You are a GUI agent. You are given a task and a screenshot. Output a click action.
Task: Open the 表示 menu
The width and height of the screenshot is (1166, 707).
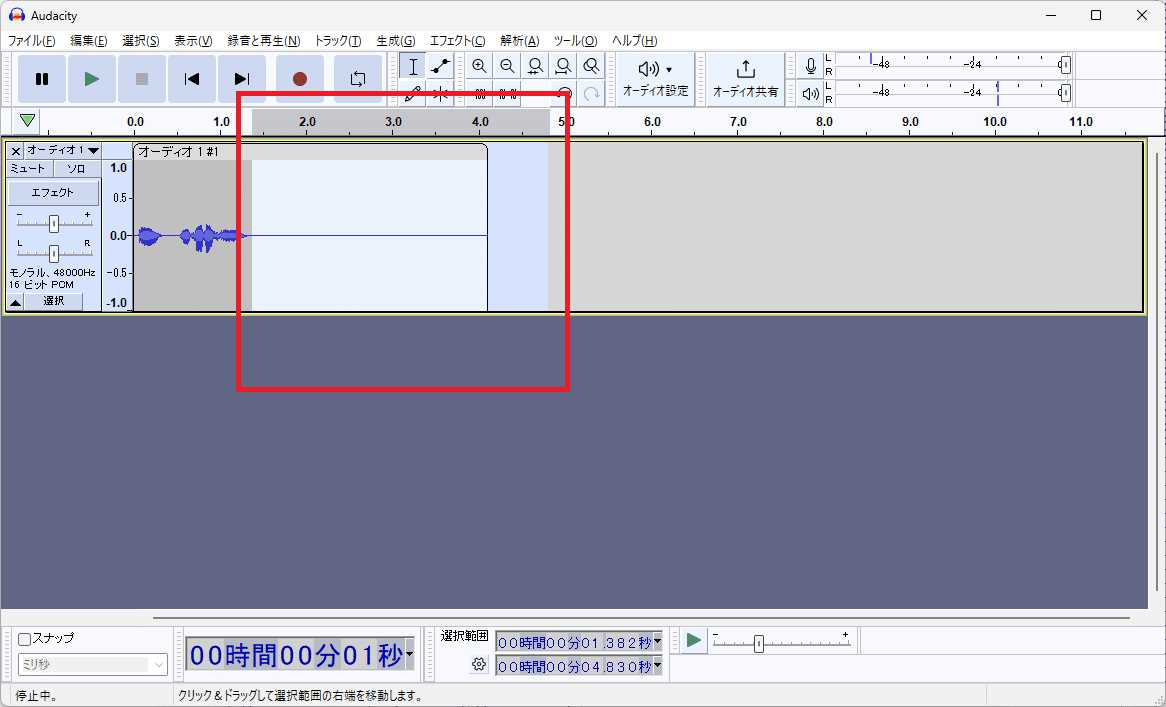click(x=193, y=41)
